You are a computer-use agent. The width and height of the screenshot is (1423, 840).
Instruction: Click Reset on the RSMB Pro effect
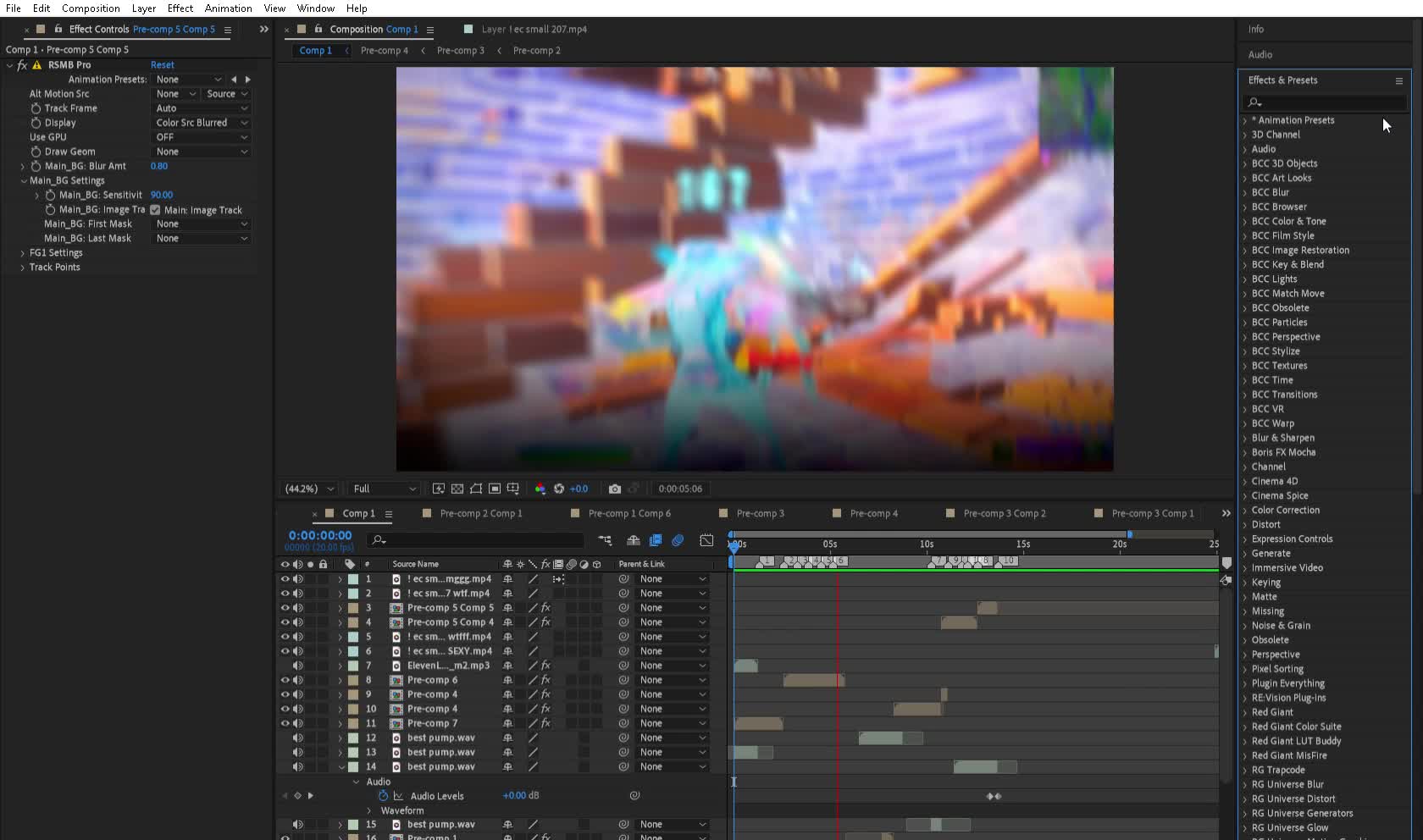click(x=162, y=64)
